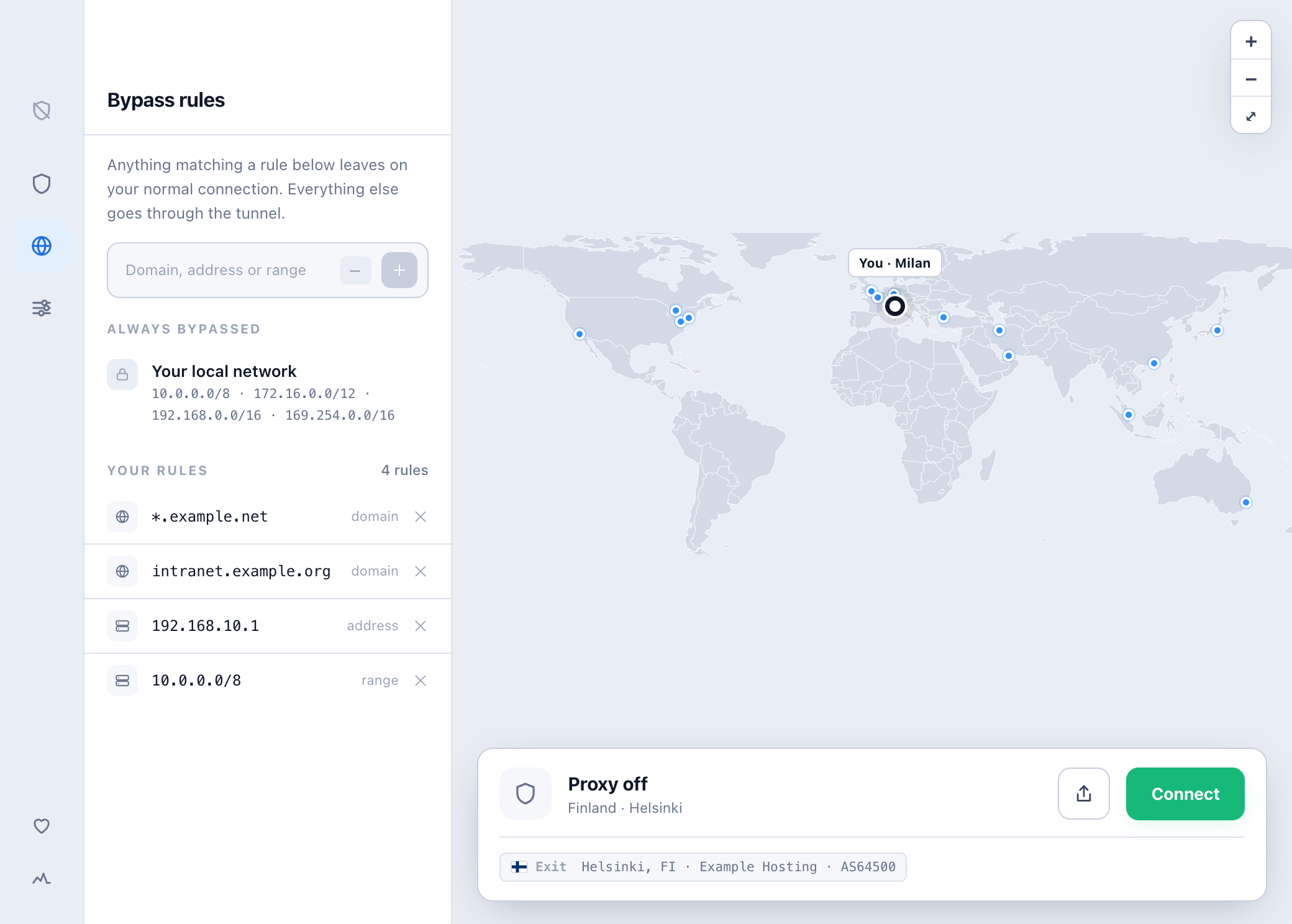Click the Proxy off status title
Image resolution: width=1292 pixels, height=924 pixels.
coord(607,784)
